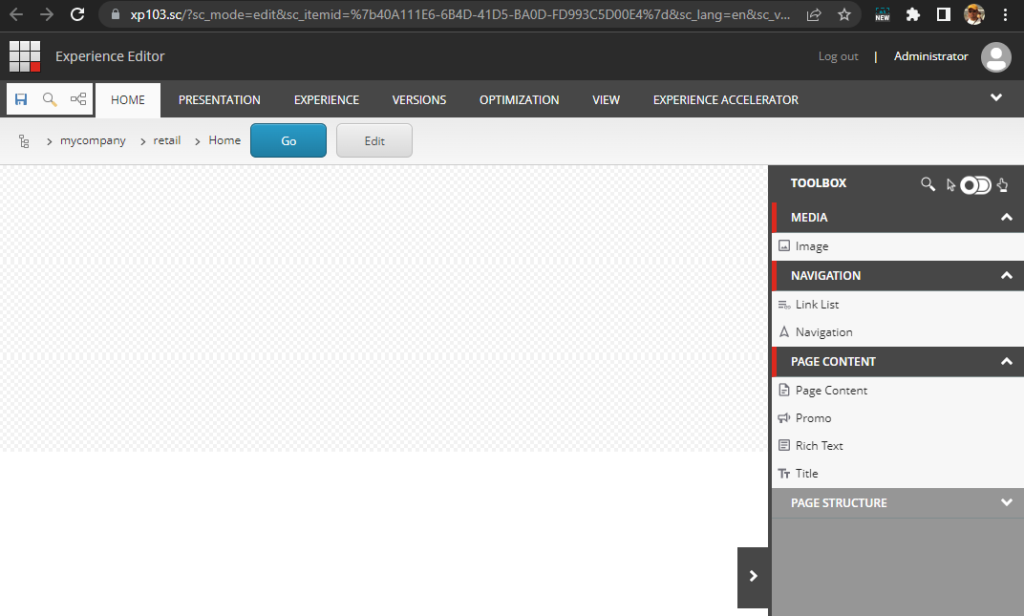The width and height of the screenshot is (1024, 616).
Task: Collapse the ribbon with the chevron
Action: 996,97
